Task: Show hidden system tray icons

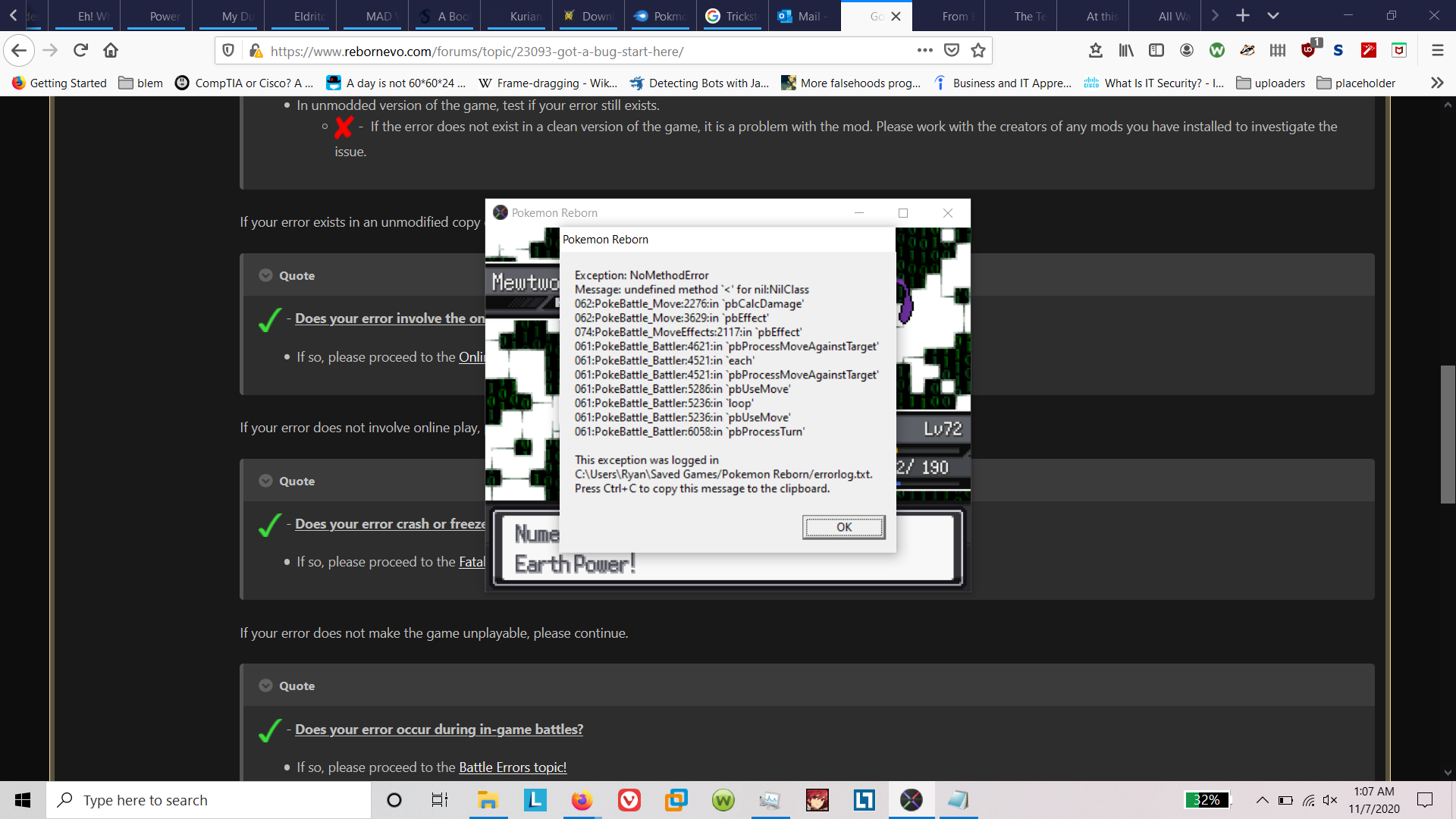Action: click(1262, 800)
